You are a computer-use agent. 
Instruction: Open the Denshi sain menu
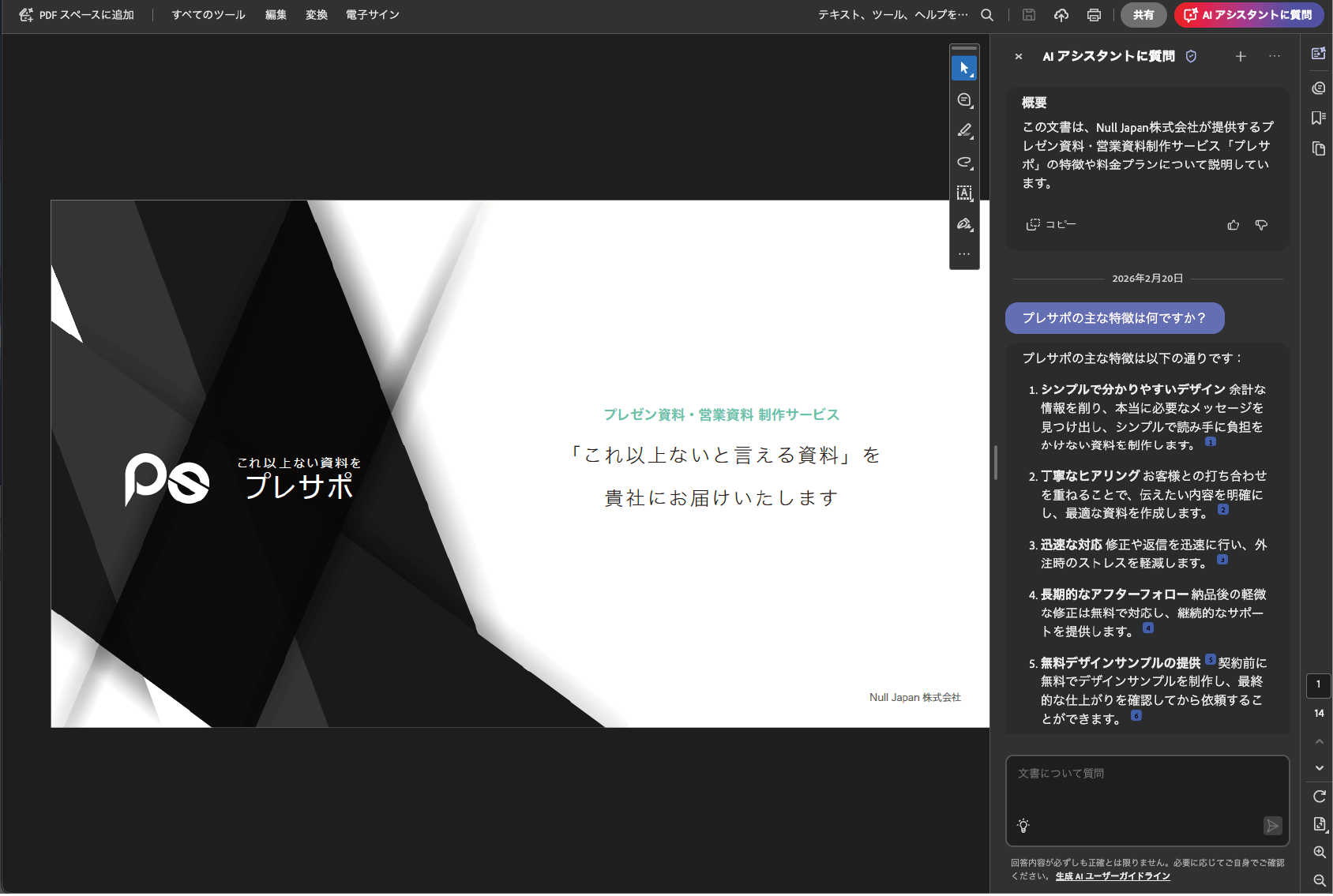tap(371, 14)
